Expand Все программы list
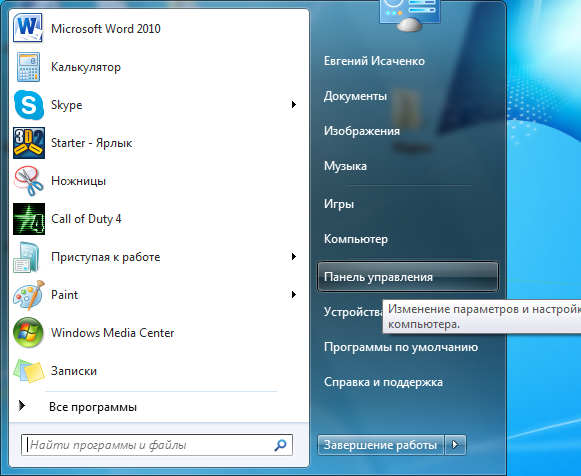Screen dimensions: 581x476 point(93,407)
